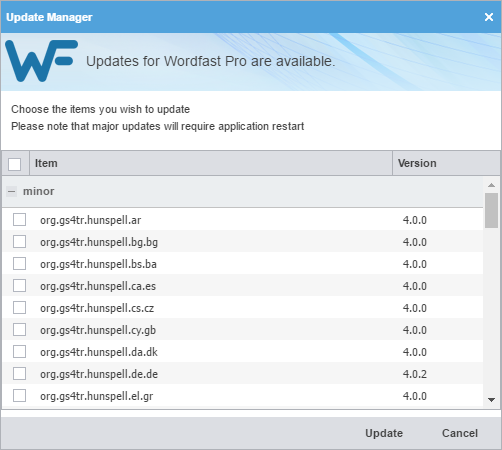This screenshot has width=502, height=450.
Task: Check the org.gs4tr.hunspell.bg.bg checkbox
Action: 19,242
